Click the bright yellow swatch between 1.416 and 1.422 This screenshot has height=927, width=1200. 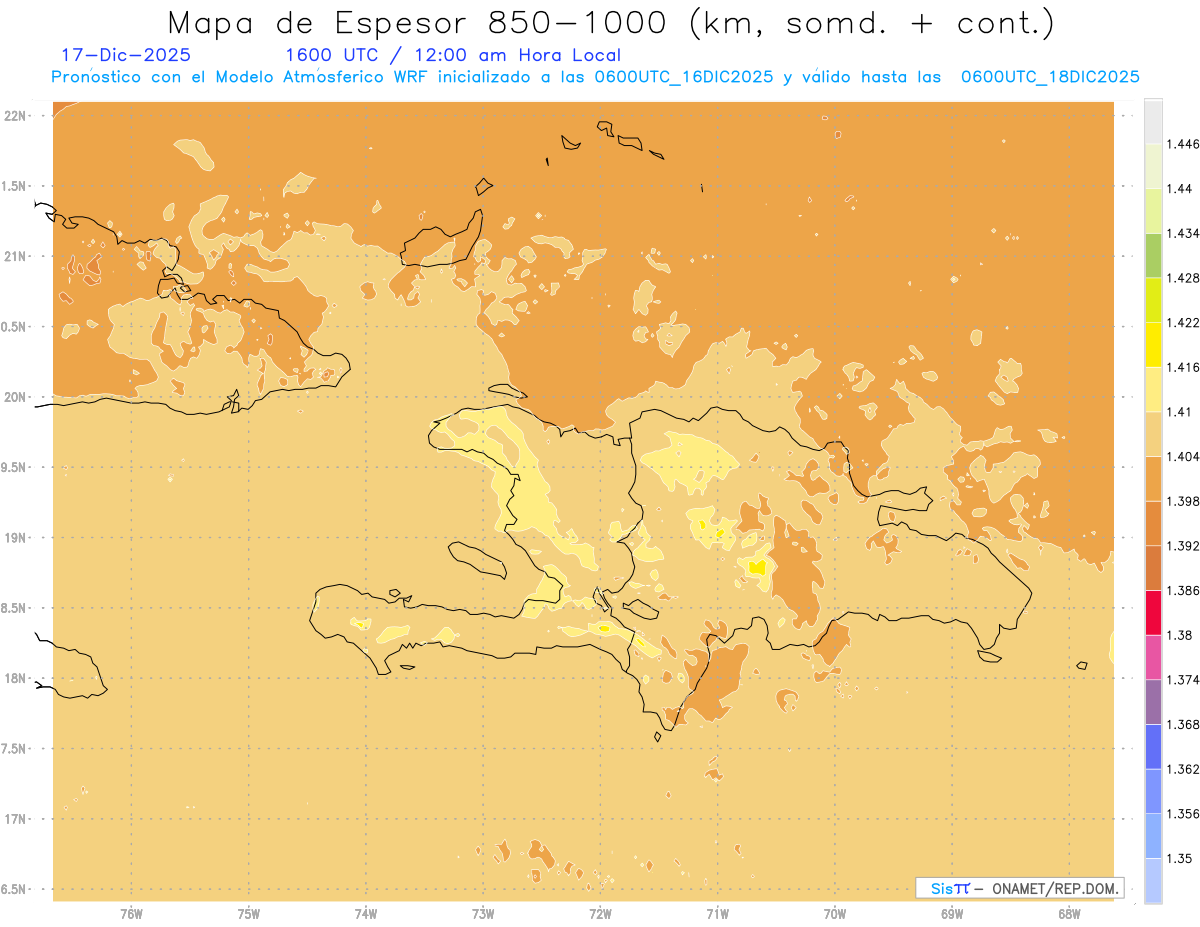1153,344
